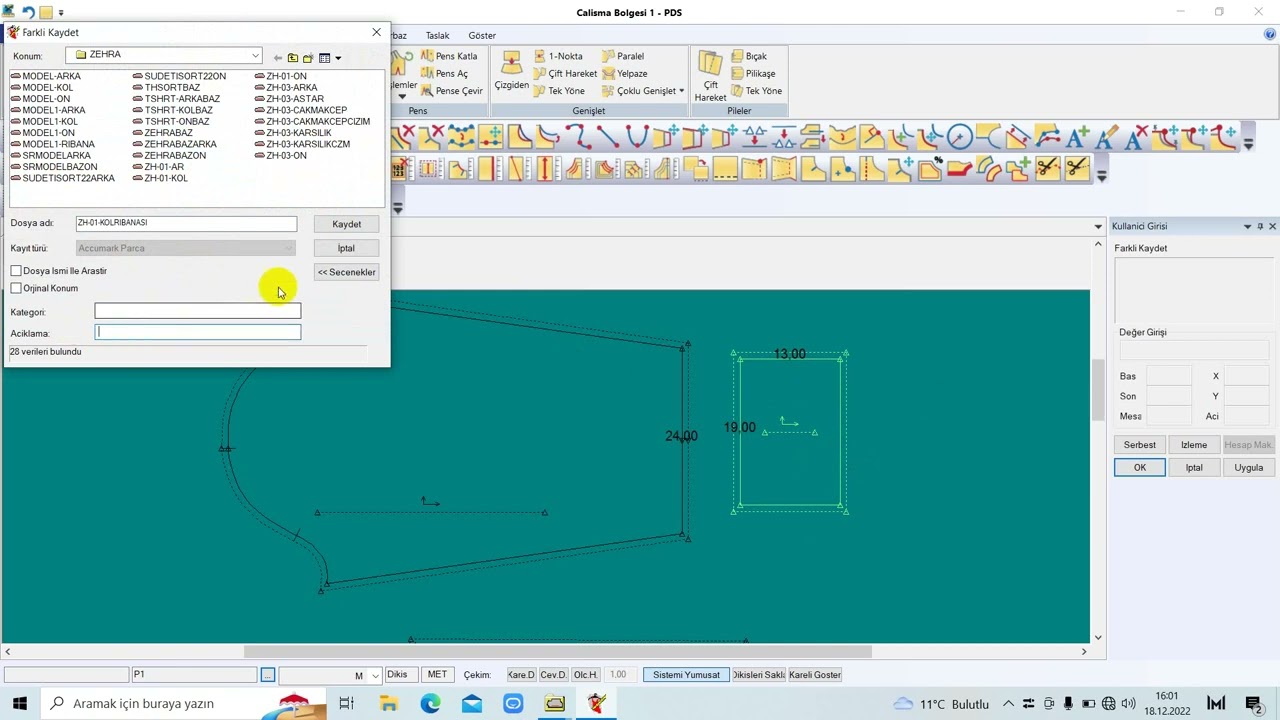Toggle Dikisleri Sakla in the status bar
The height and width of the screenshot is (720, 1280).
[x=759, y=675]
